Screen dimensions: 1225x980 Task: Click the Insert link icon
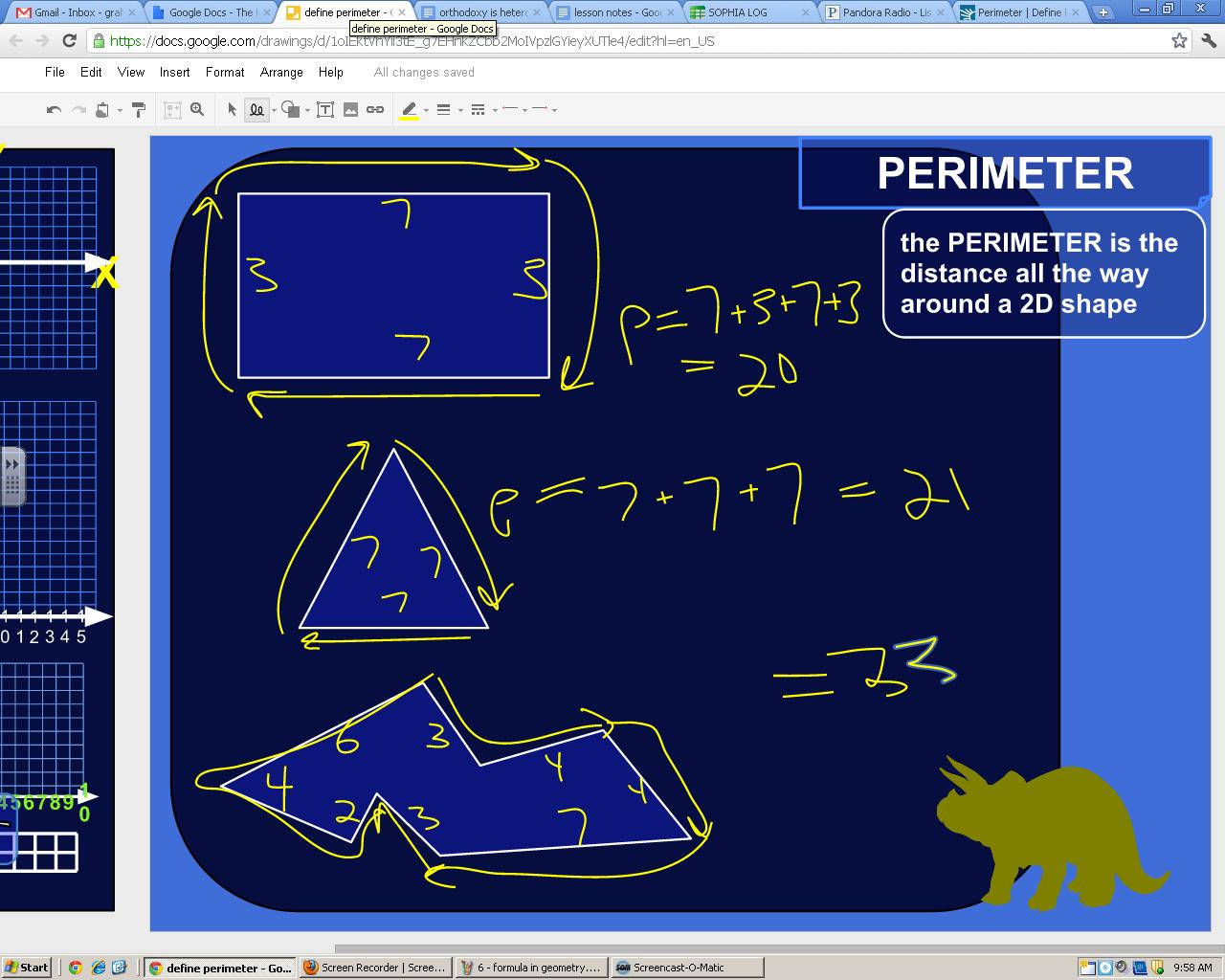[374, 109]
